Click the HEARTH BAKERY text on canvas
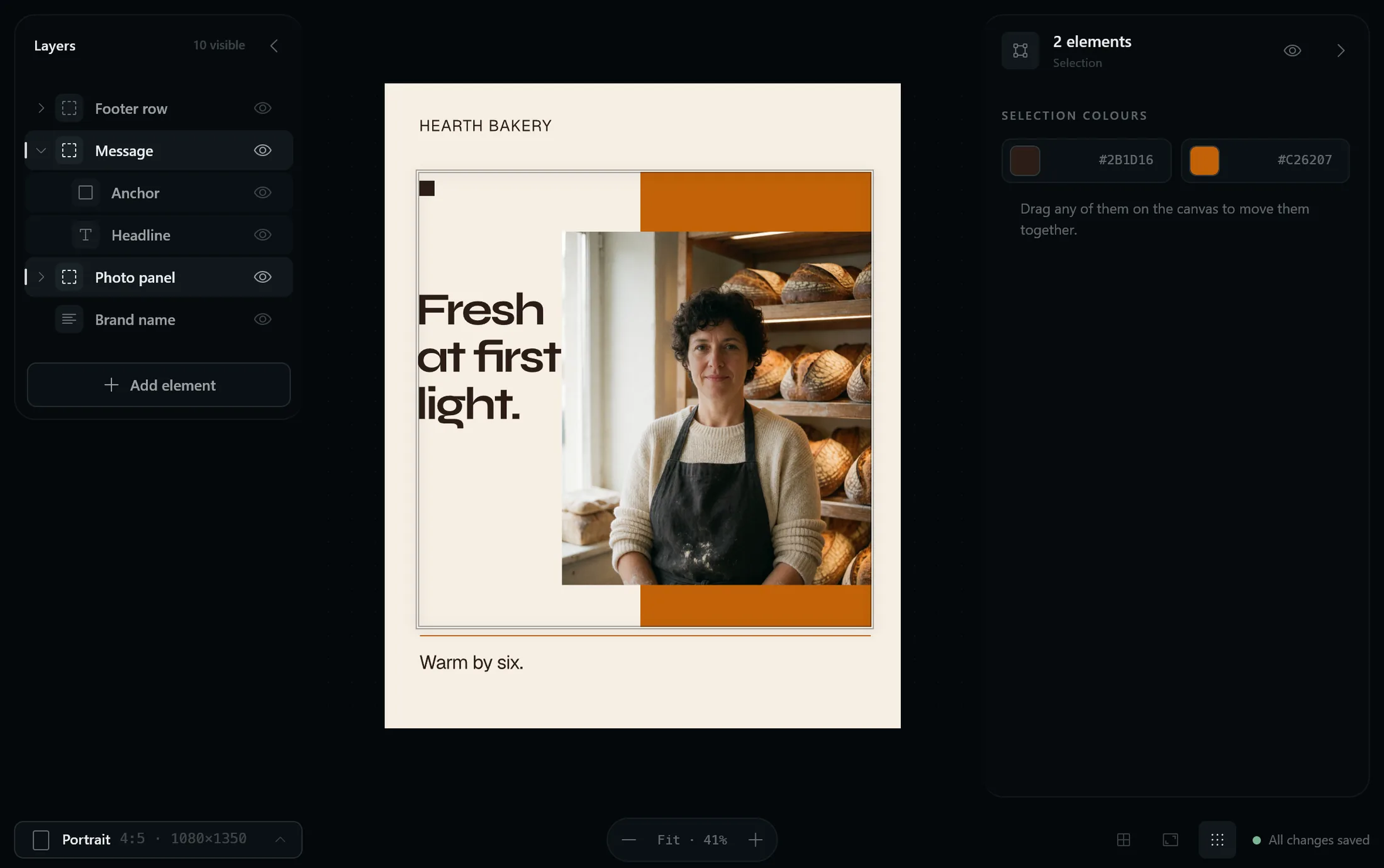Screen dimensions: 1384x868 coord(485,126)
